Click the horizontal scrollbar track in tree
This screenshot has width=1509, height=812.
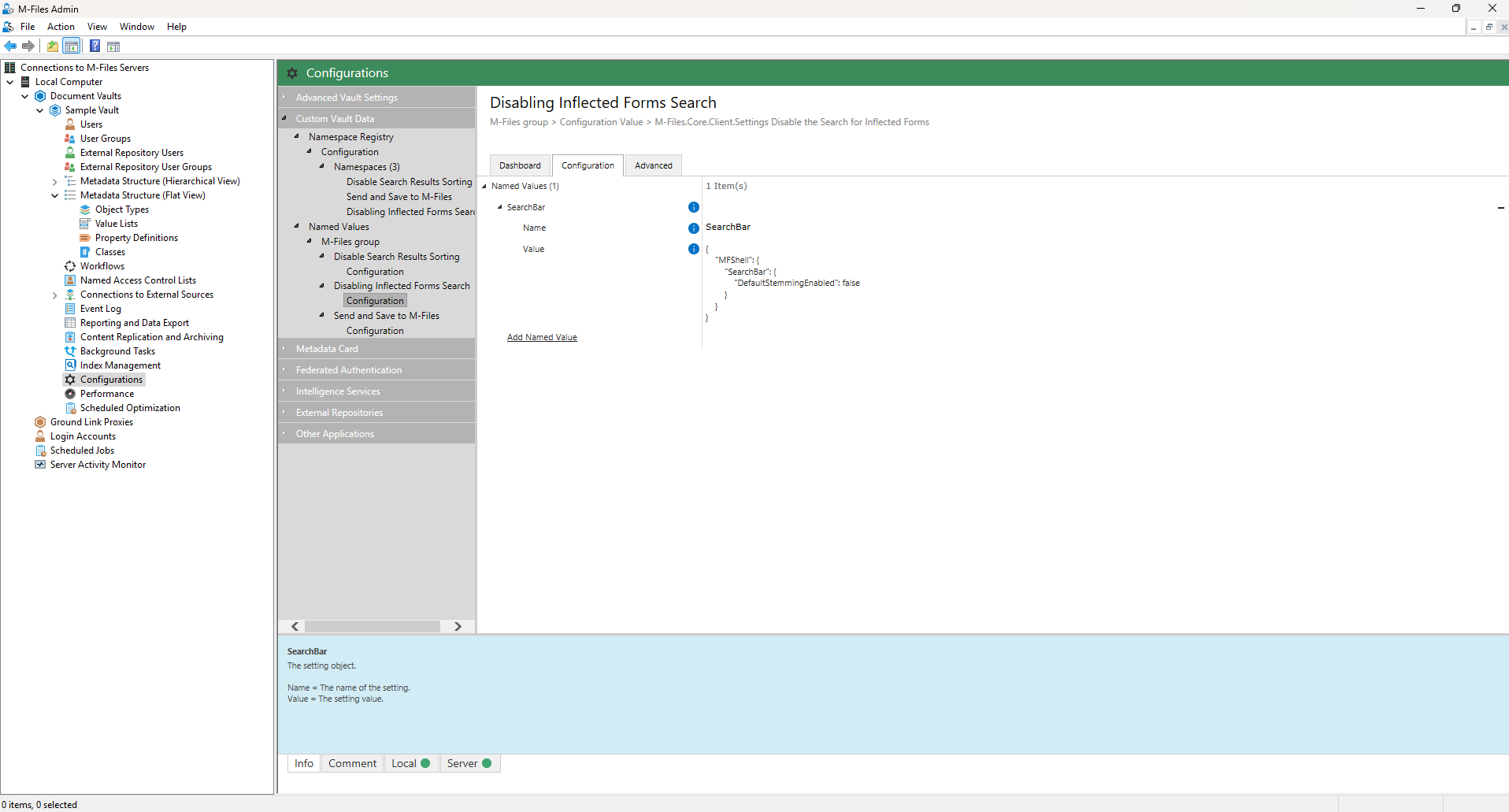tap(373, 626)
